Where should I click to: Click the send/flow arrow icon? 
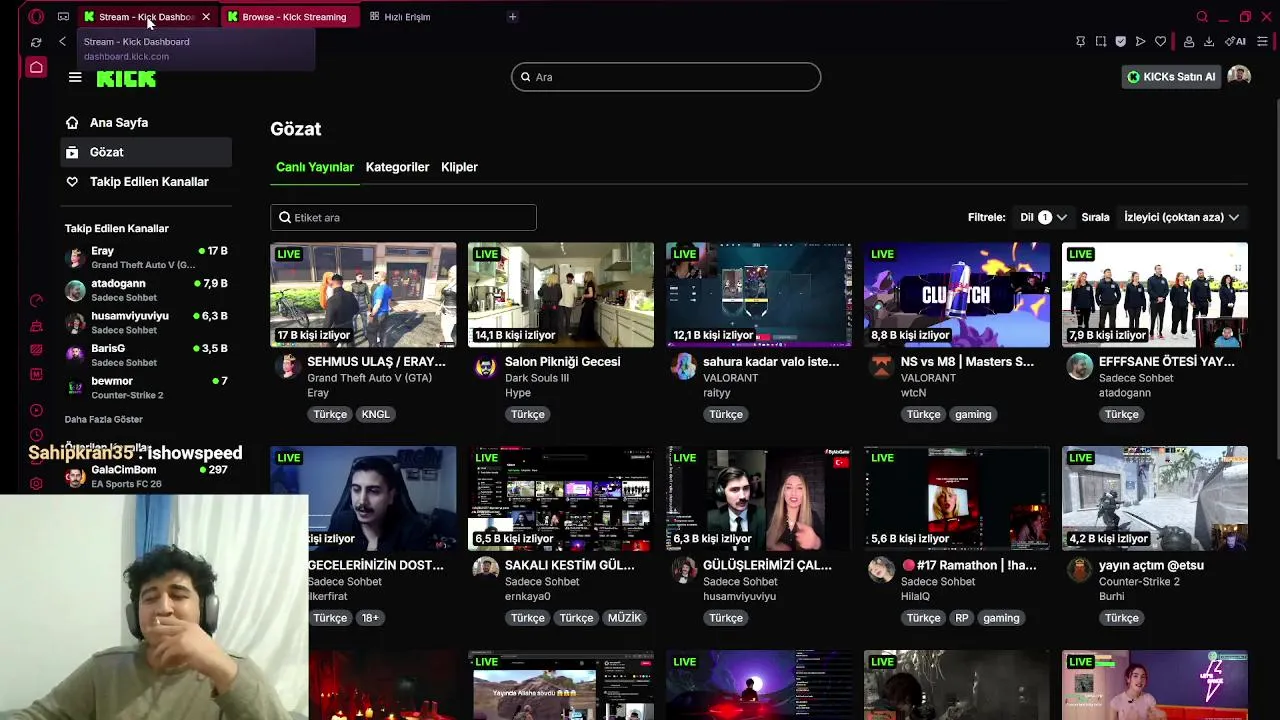coord(1140,42)
